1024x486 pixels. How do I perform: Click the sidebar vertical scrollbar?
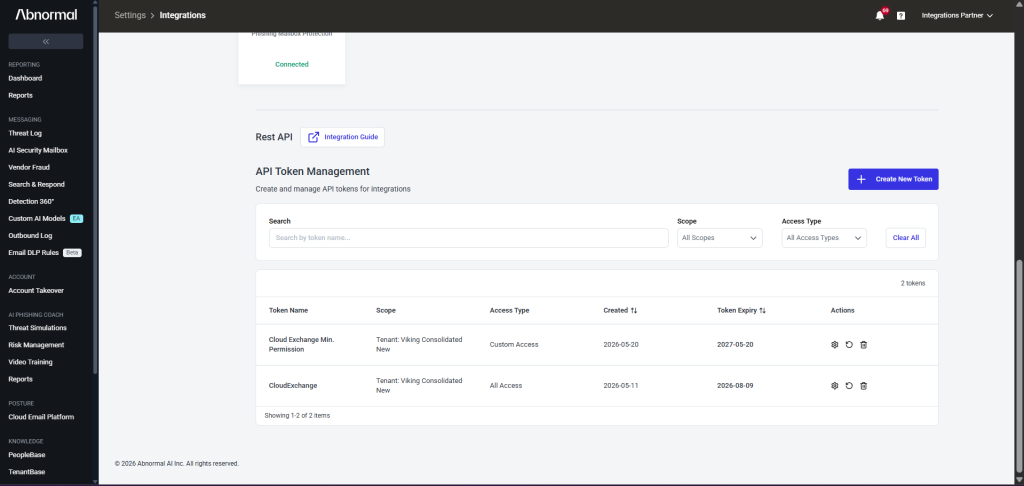[x=95, y=189]
